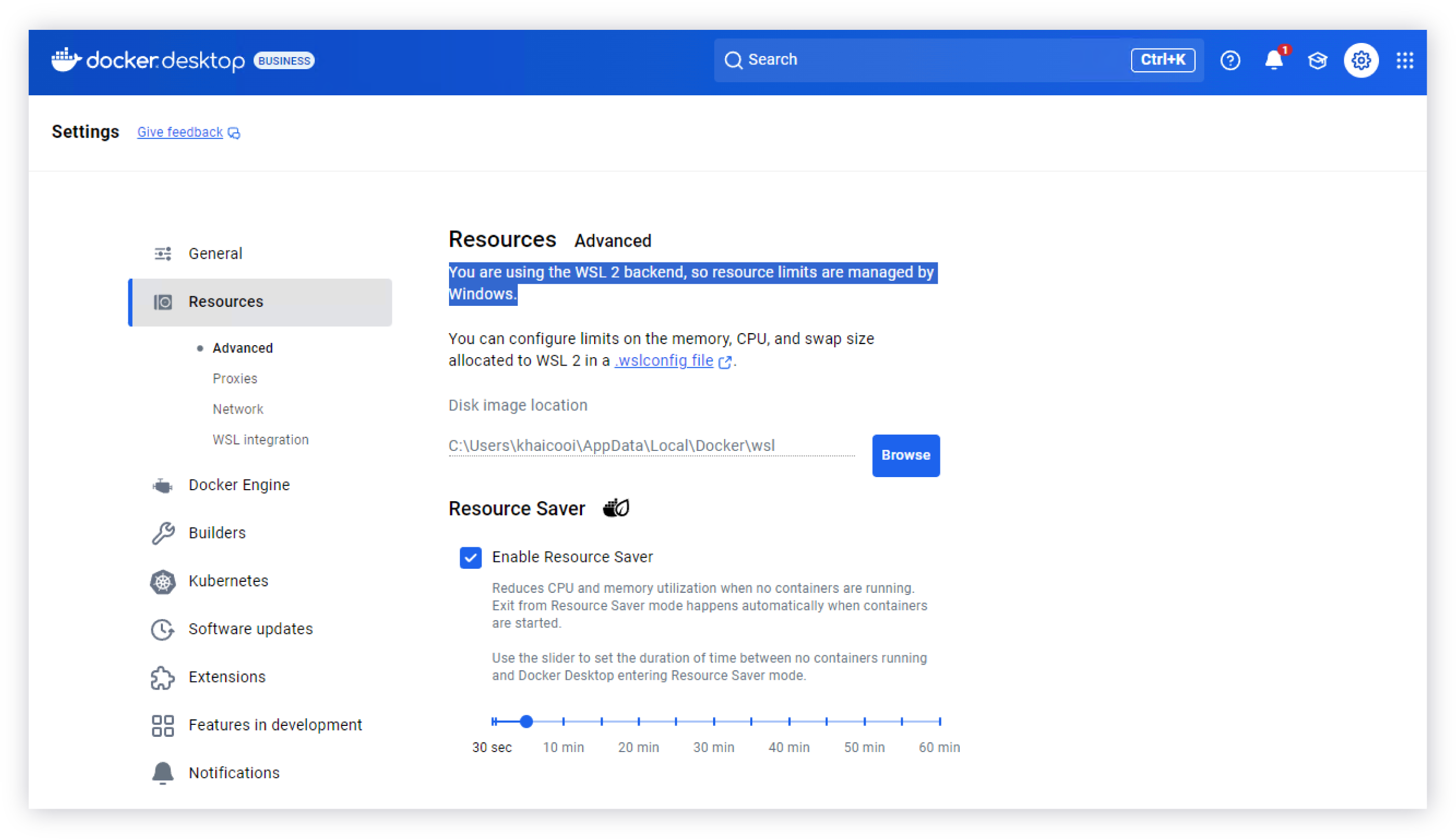
Task: Click the Search field
Action: pyautogui.click(x=958, y=60)
